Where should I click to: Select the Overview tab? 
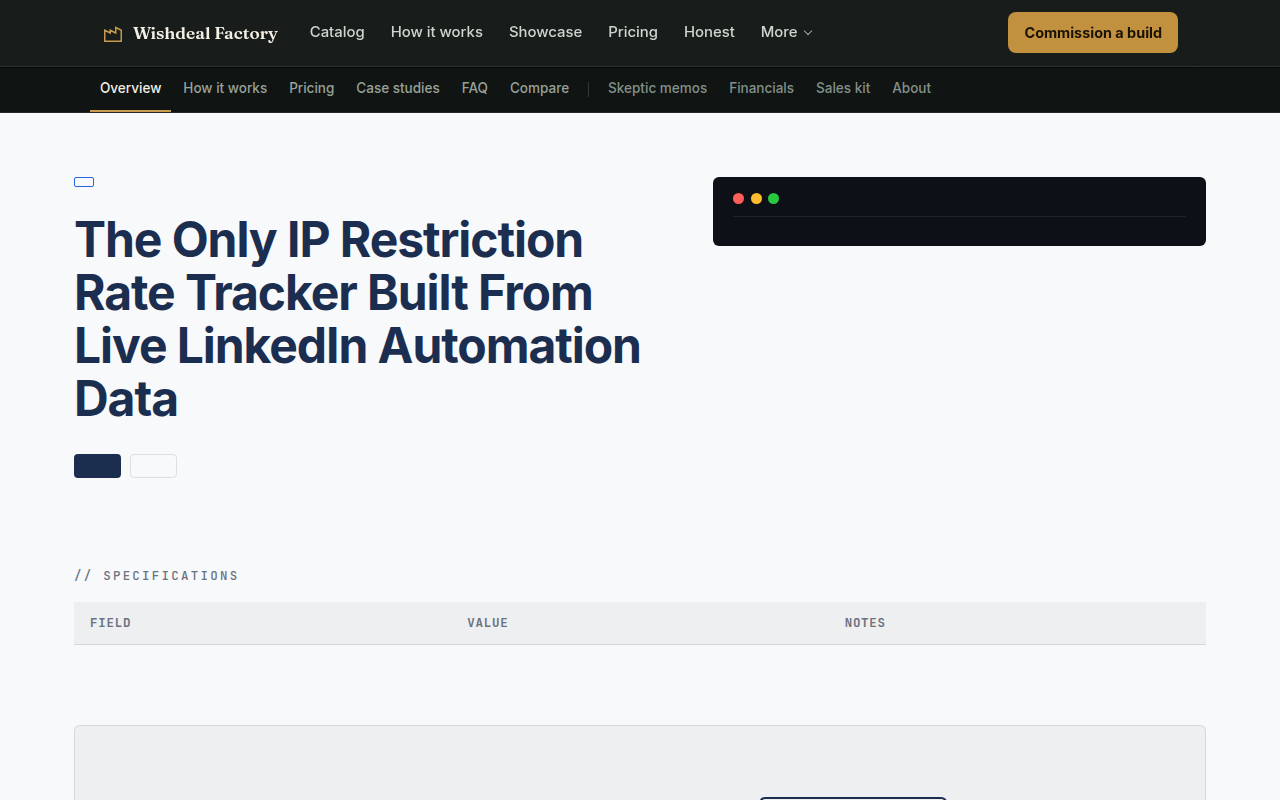click(130, 88)
